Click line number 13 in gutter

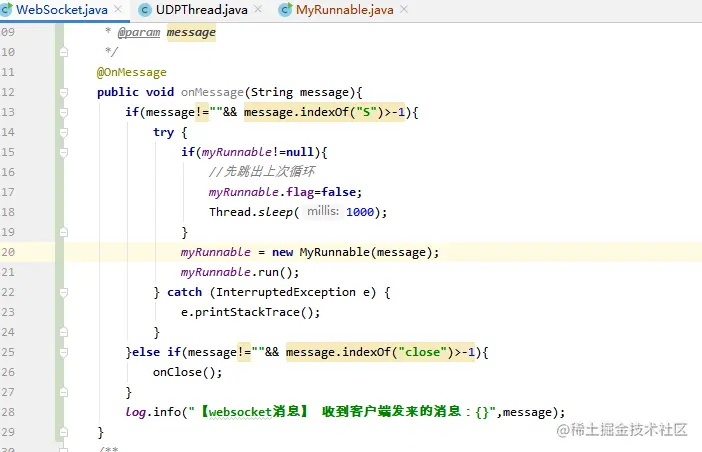tap(8, 112)
